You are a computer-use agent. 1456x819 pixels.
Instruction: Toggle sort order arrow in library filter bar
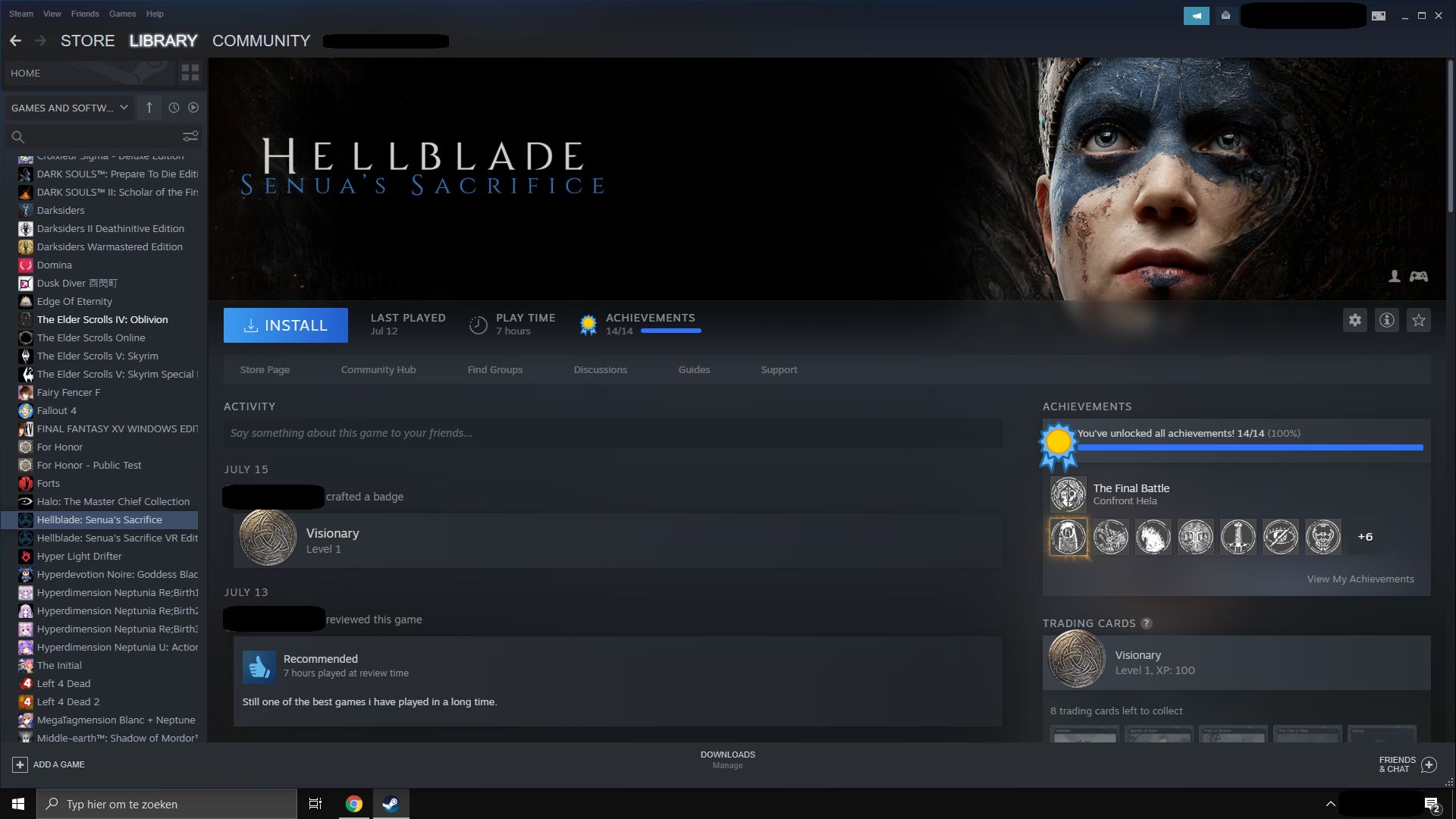pos(149,108)
